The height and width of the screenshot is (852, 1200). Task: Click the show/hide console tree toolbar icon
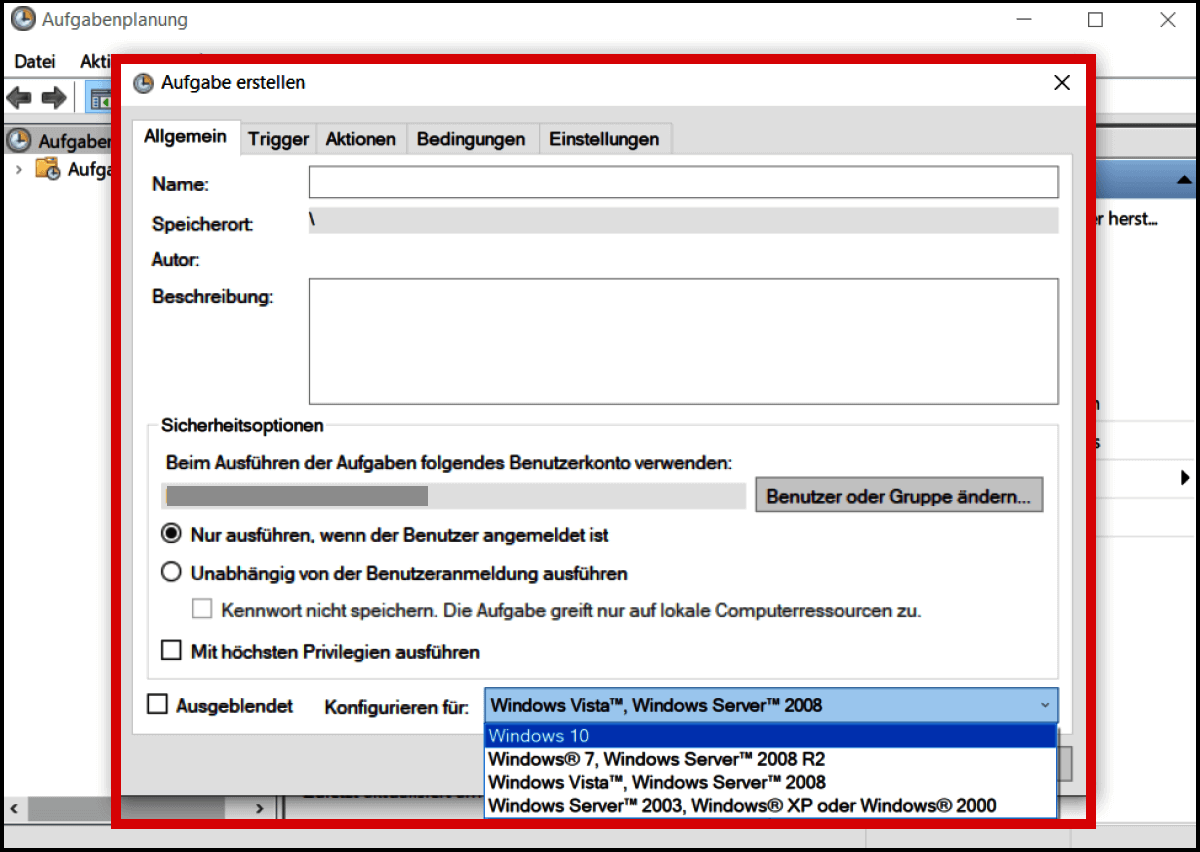(x=100, y=96)
